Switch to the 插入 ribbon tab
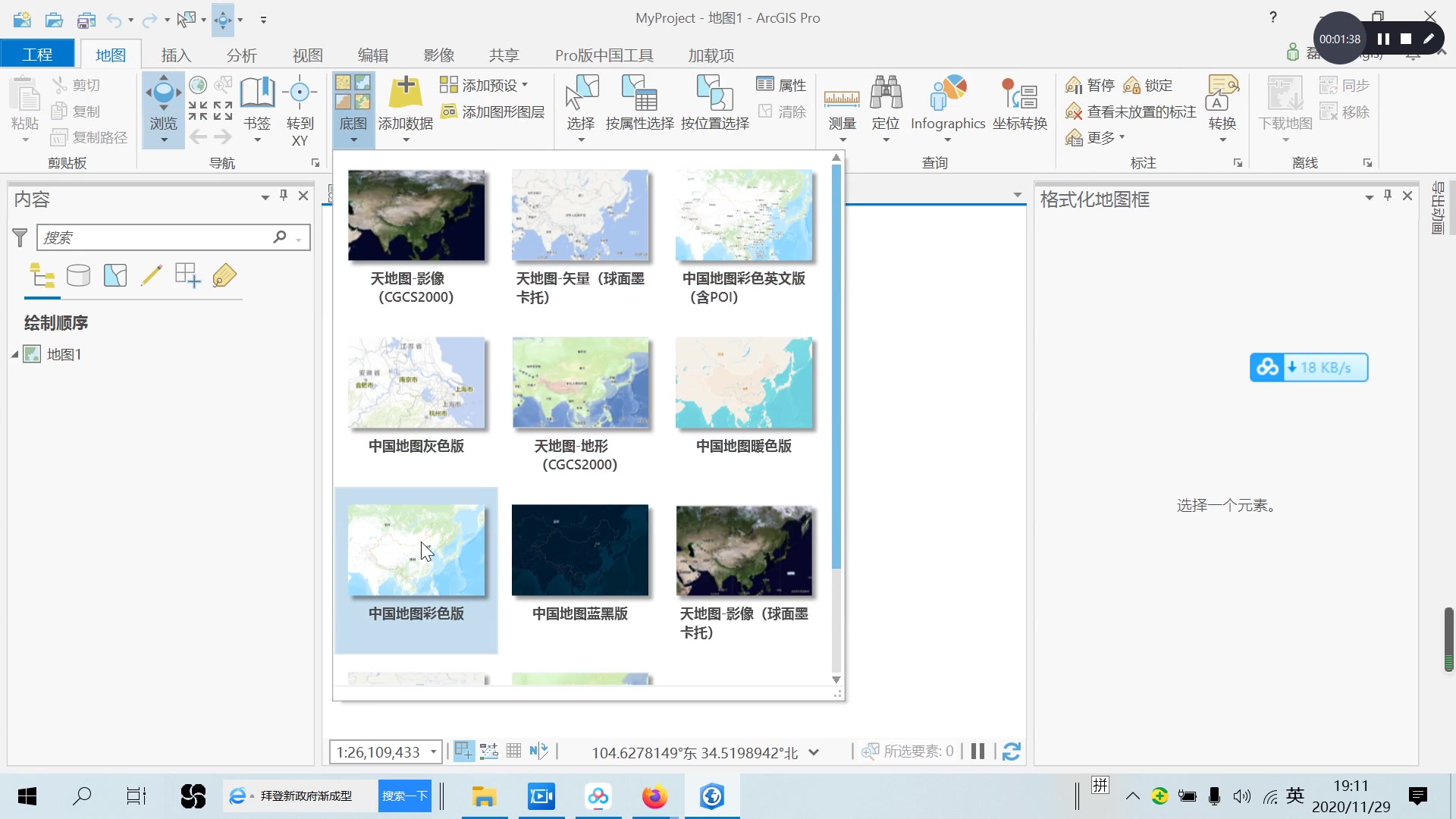1456x819 pixels. [x=176, y=55]
